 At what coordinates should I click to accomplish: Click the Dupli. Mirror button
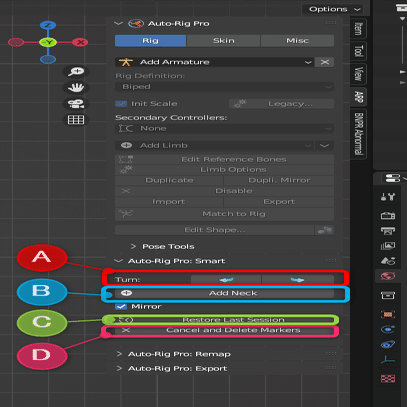[279, 180]
